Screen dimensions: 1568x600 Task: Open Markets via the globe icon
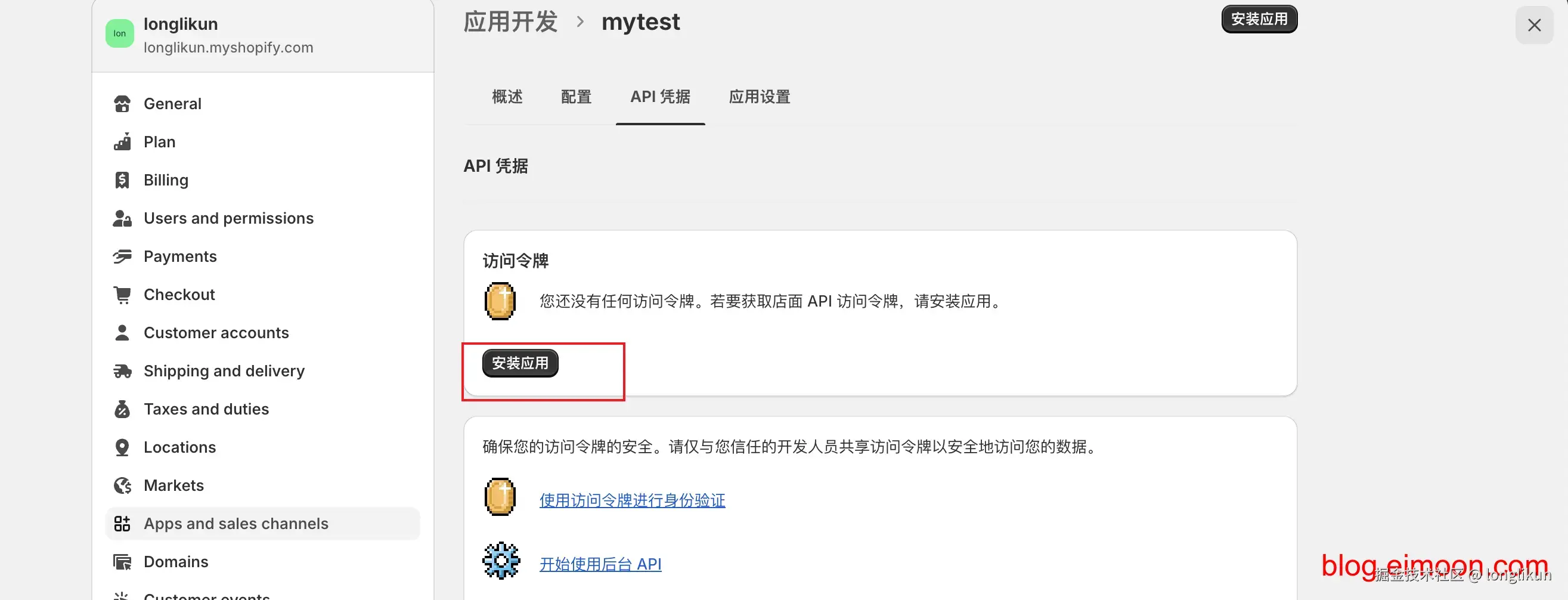(x=122, y=485)
